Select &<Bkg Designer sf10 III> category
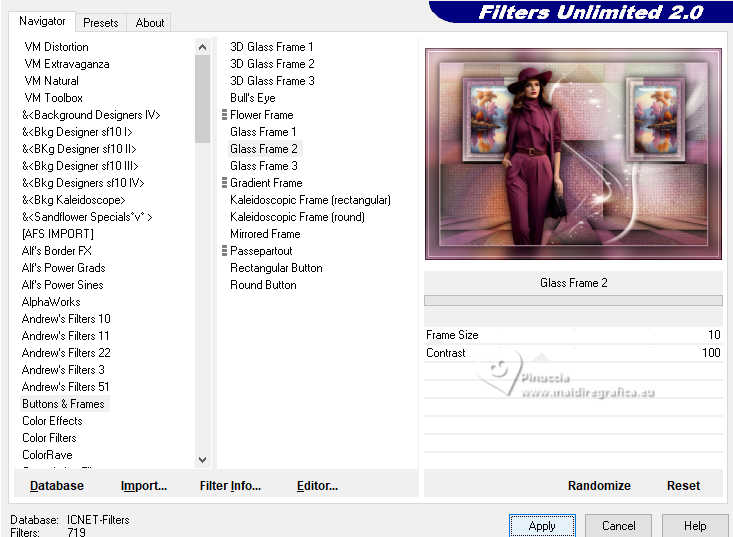This screenshot has width=733, height=537. 80,166
